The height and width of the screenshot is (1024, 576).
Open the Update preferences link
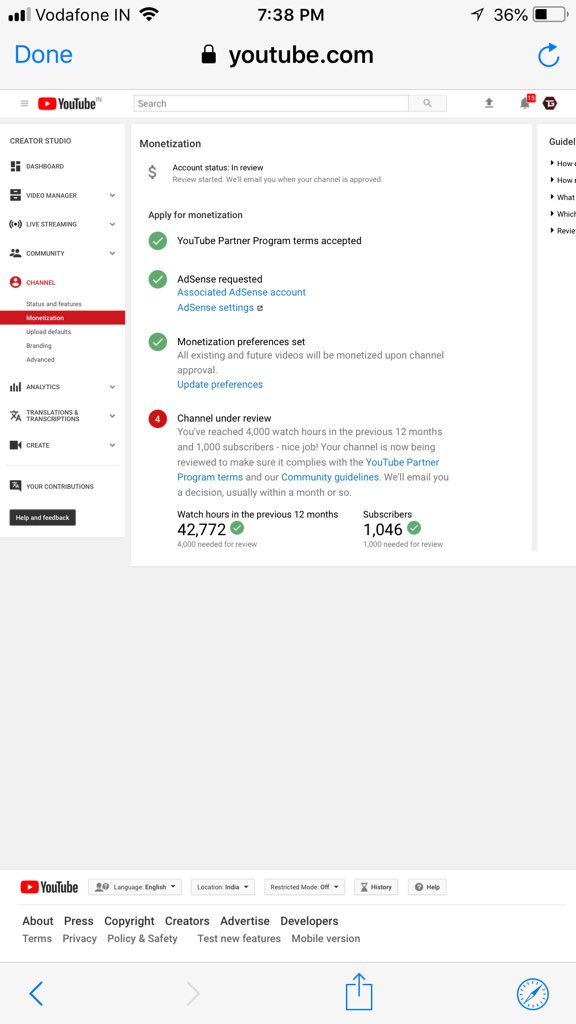[220, 385]
